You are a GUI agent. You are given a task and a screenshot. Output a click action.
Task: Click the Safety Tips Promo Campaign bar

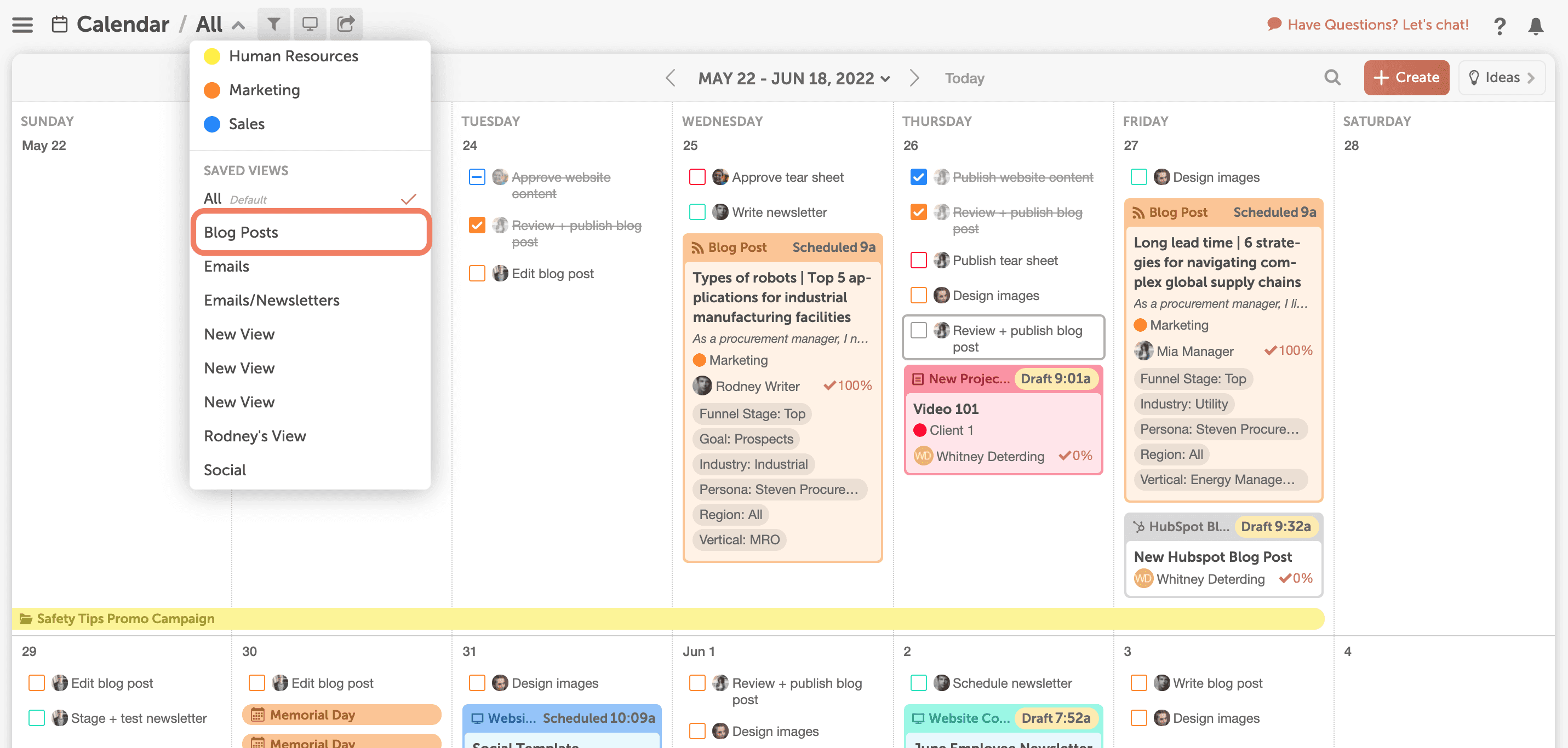(x=668, y=618)
